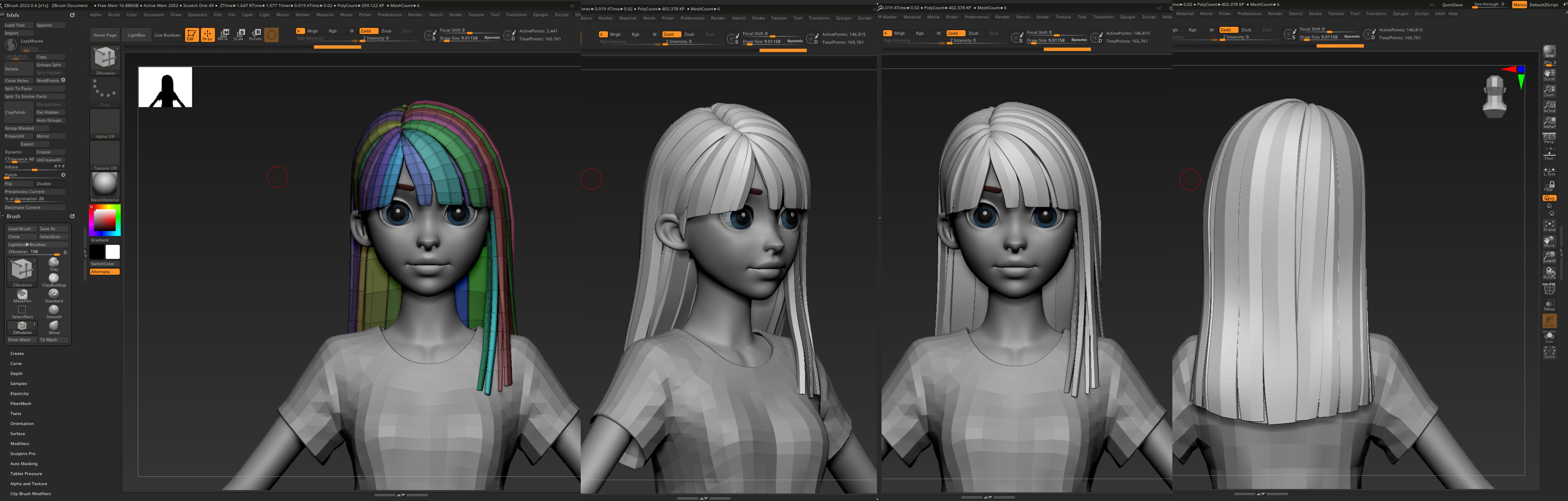
Task: Toggle Ghost transparency
Action: coord(1549,320)
